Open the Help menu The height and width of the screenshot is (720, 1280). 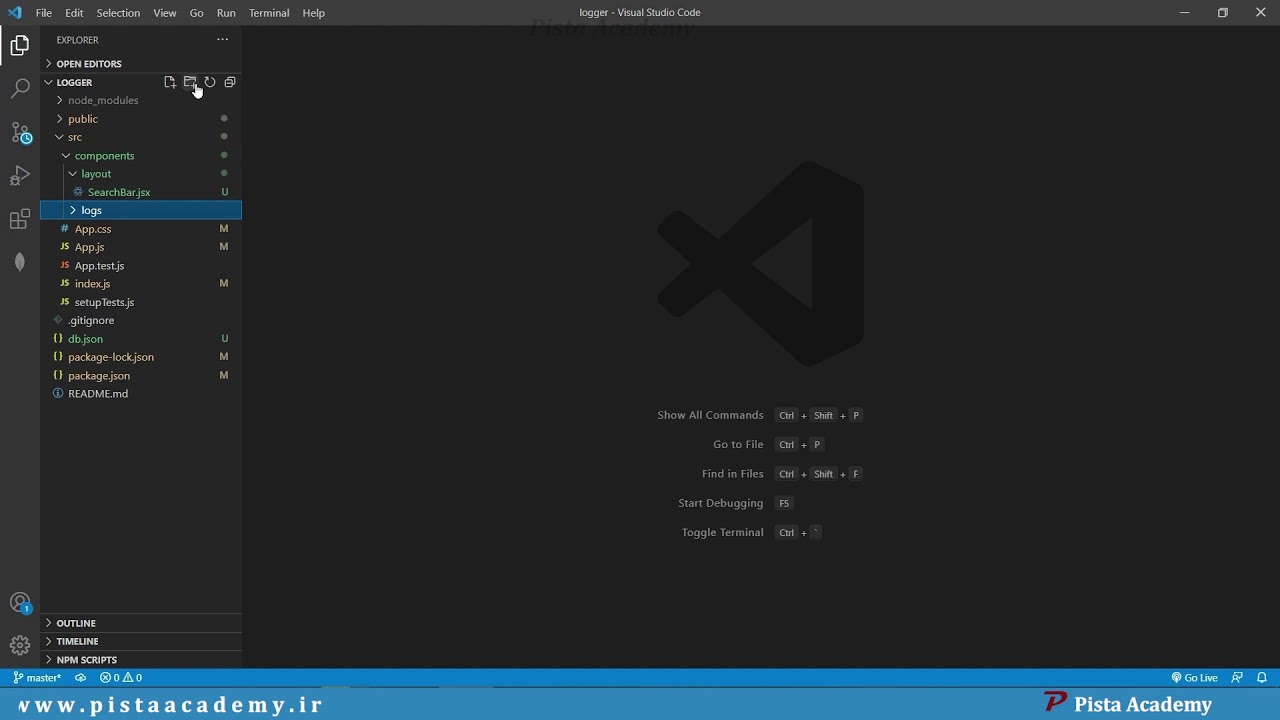pyautogui.click(x=314, y=13)
